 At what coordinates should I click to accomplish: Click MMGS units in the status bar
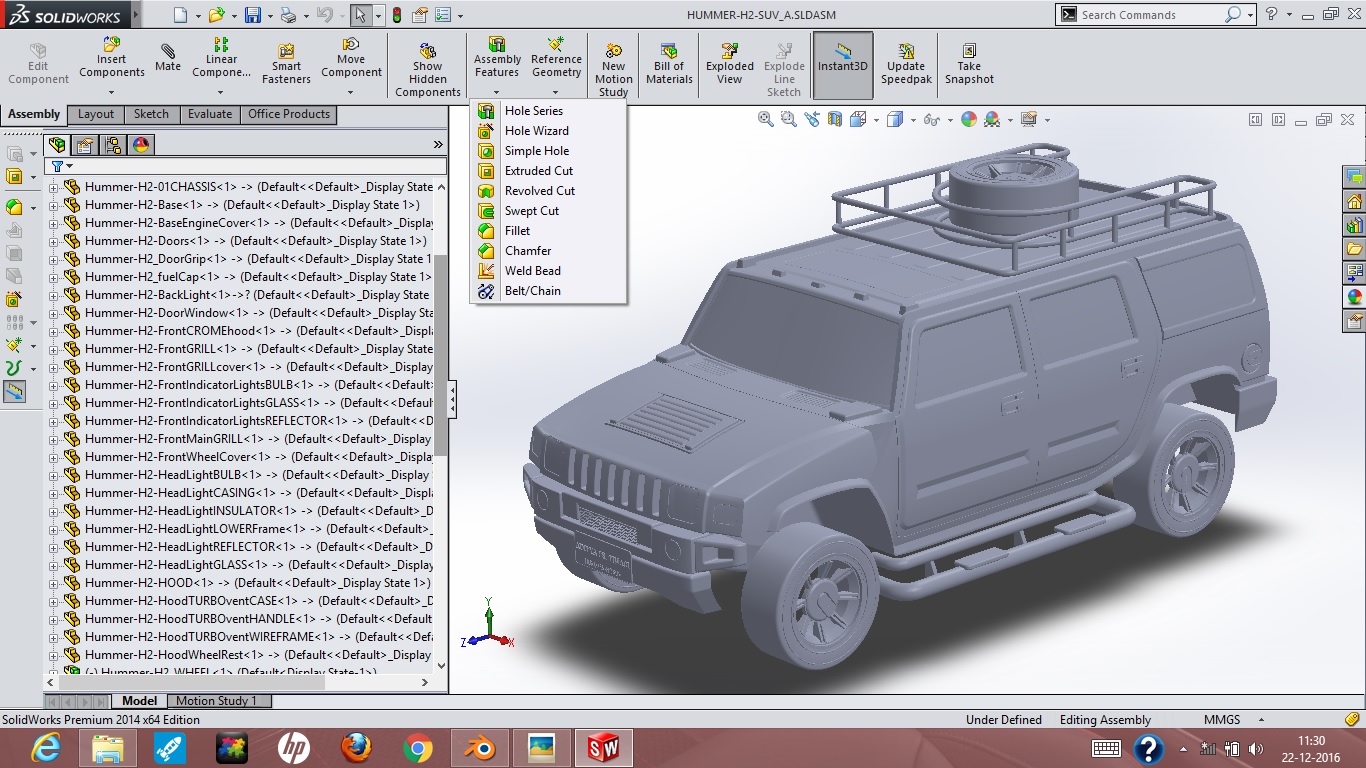pos(1222,720)
